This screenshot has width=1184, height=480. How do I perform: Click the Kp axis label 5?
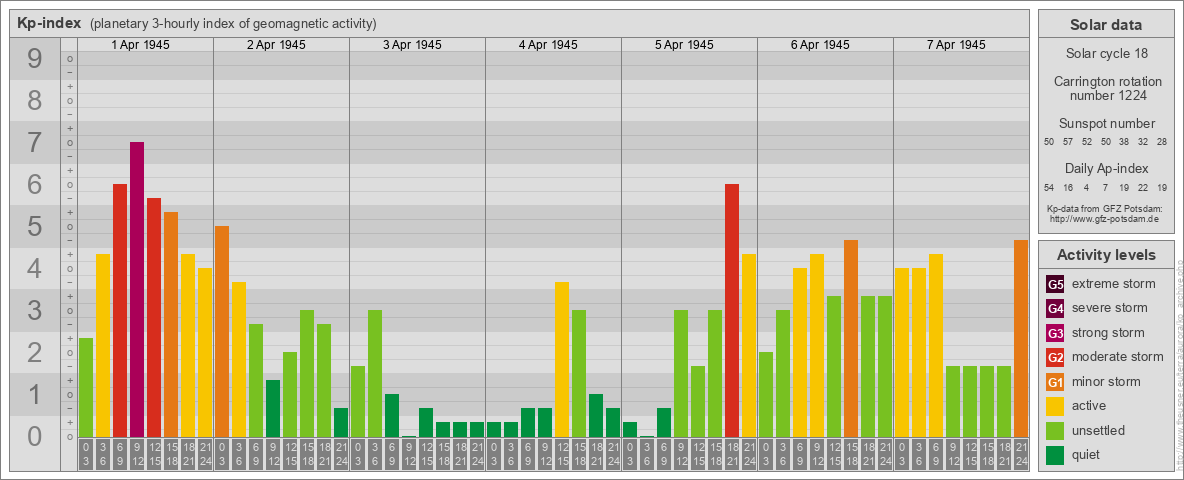coord(34,226)
